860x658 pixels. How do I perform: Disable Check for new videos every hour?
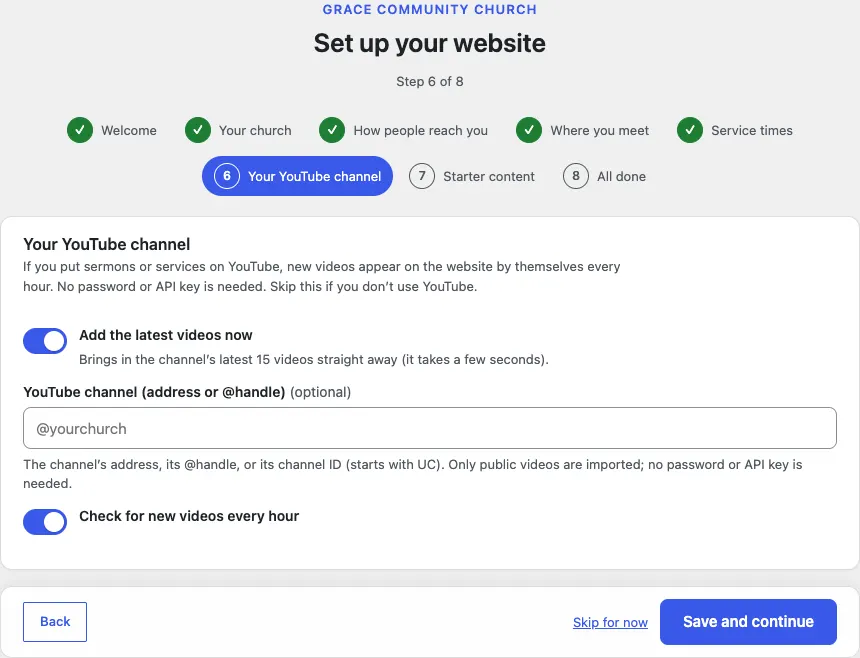pos(45,521)
